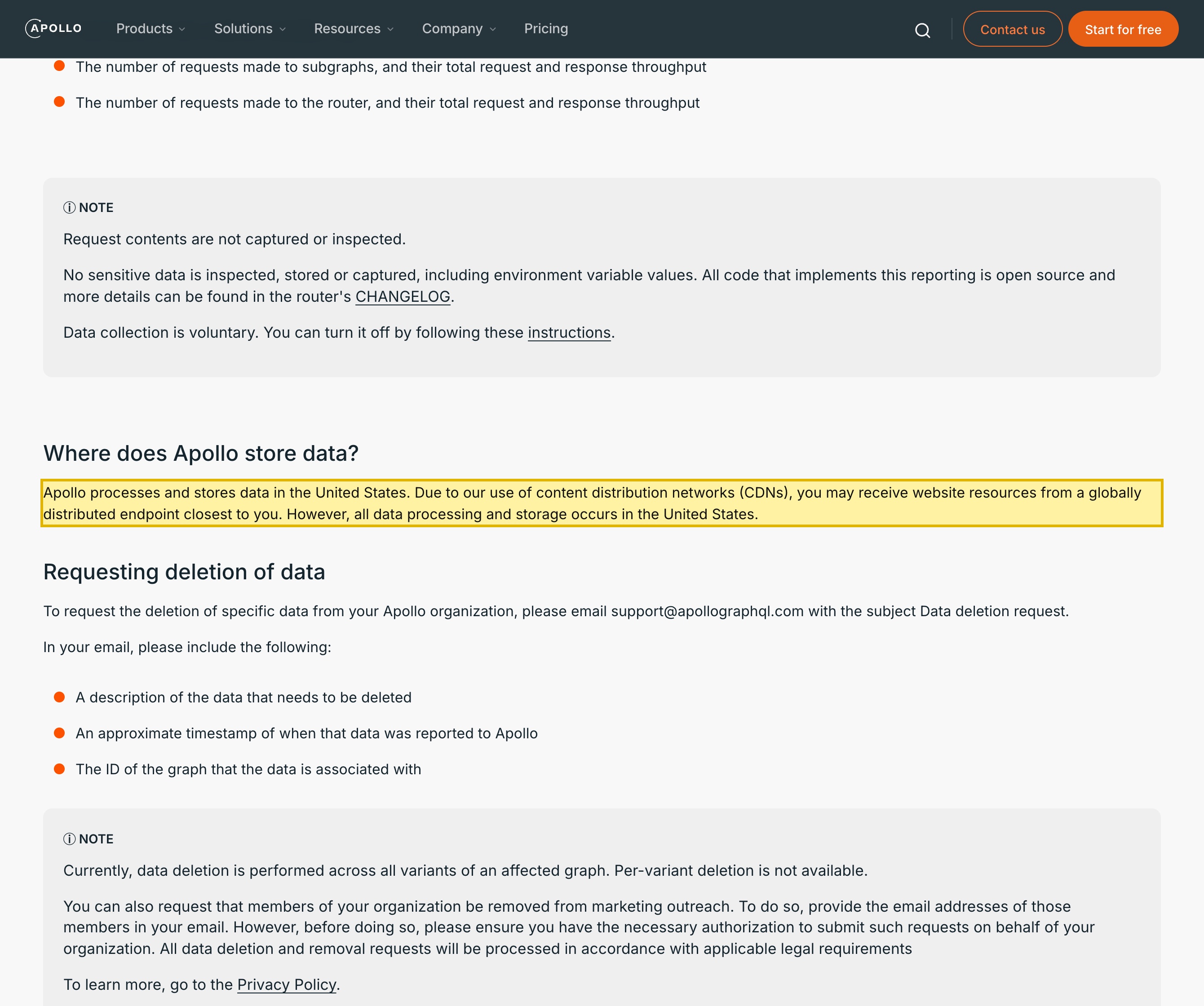This screenshot has height=1006, width=1204.
Task: Expand the Company menu chevron
Action: tap(493, 29)
